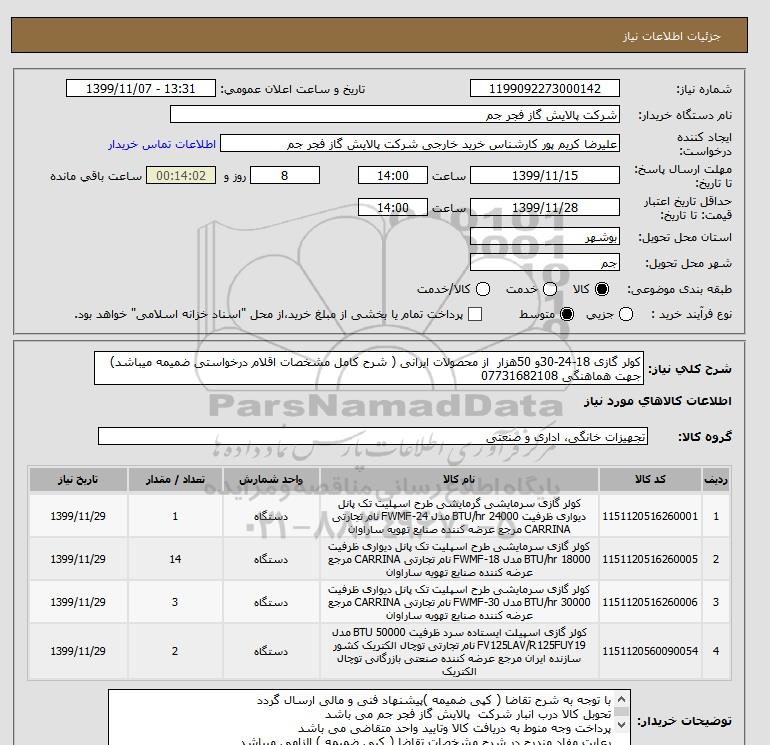Click quantity 1 in row 1
The image size is (770, 745).
tap(175, 516)
